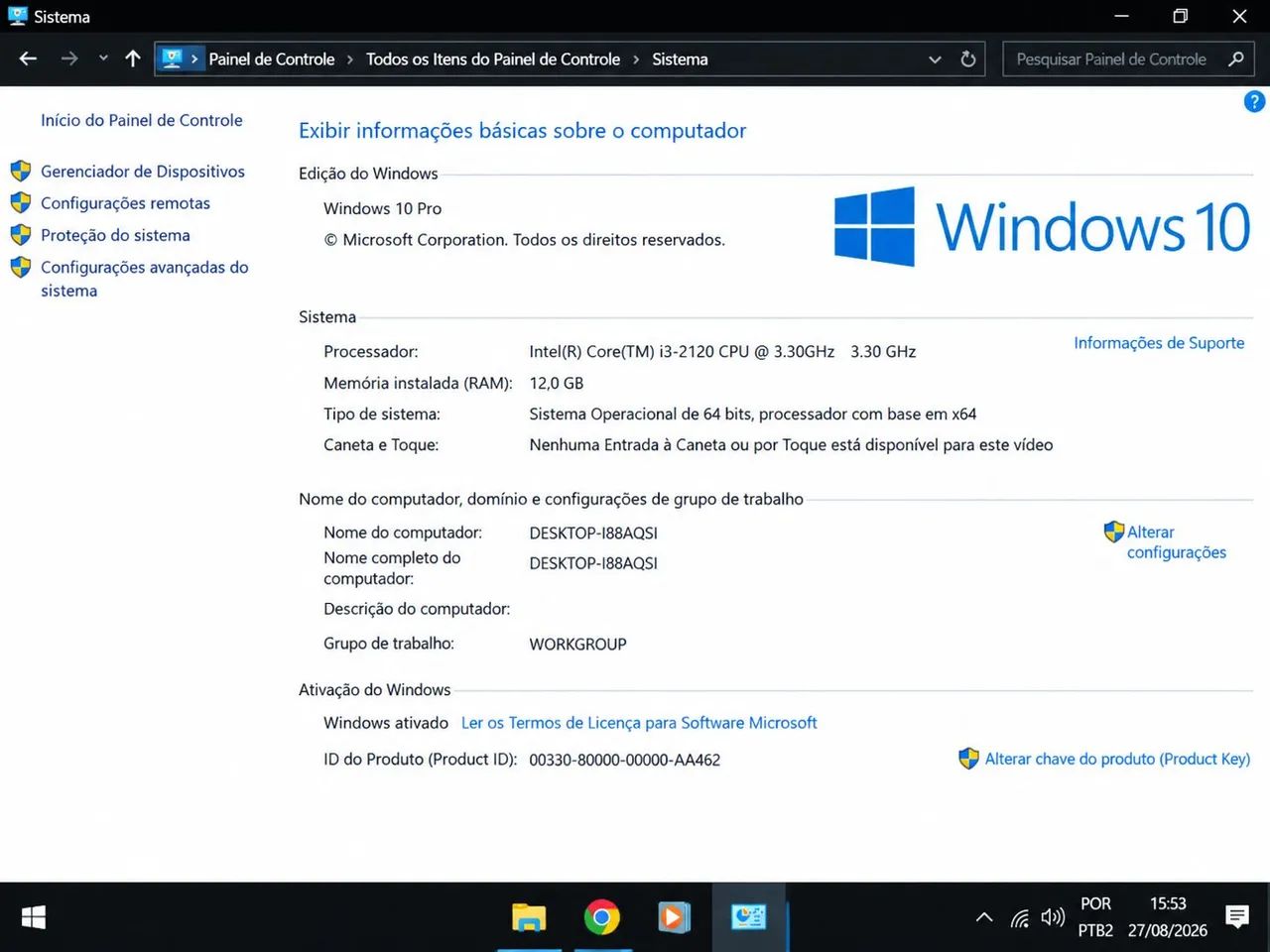This screenshot has width=1270, height=952.
Task: Click the search magnifier icon
Action: (x=1236, y=59)
